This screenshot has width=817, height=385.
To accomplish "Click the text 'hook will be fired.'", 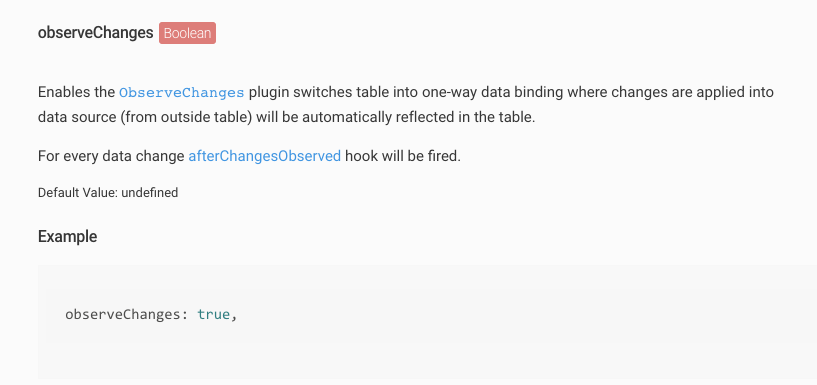I will [x=403, y=156].
